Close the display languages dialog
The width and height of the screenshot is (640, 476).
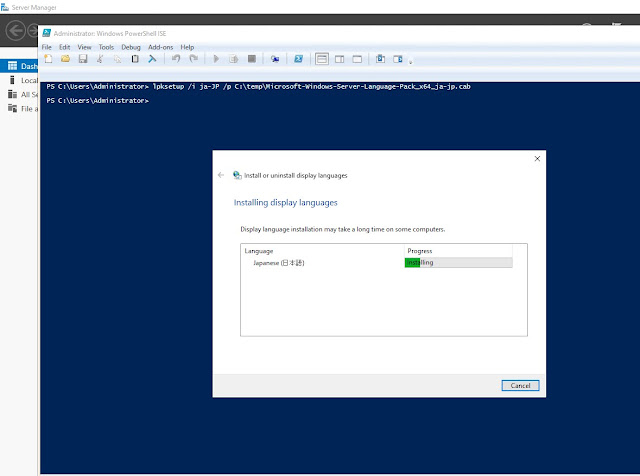click(537, 159)
